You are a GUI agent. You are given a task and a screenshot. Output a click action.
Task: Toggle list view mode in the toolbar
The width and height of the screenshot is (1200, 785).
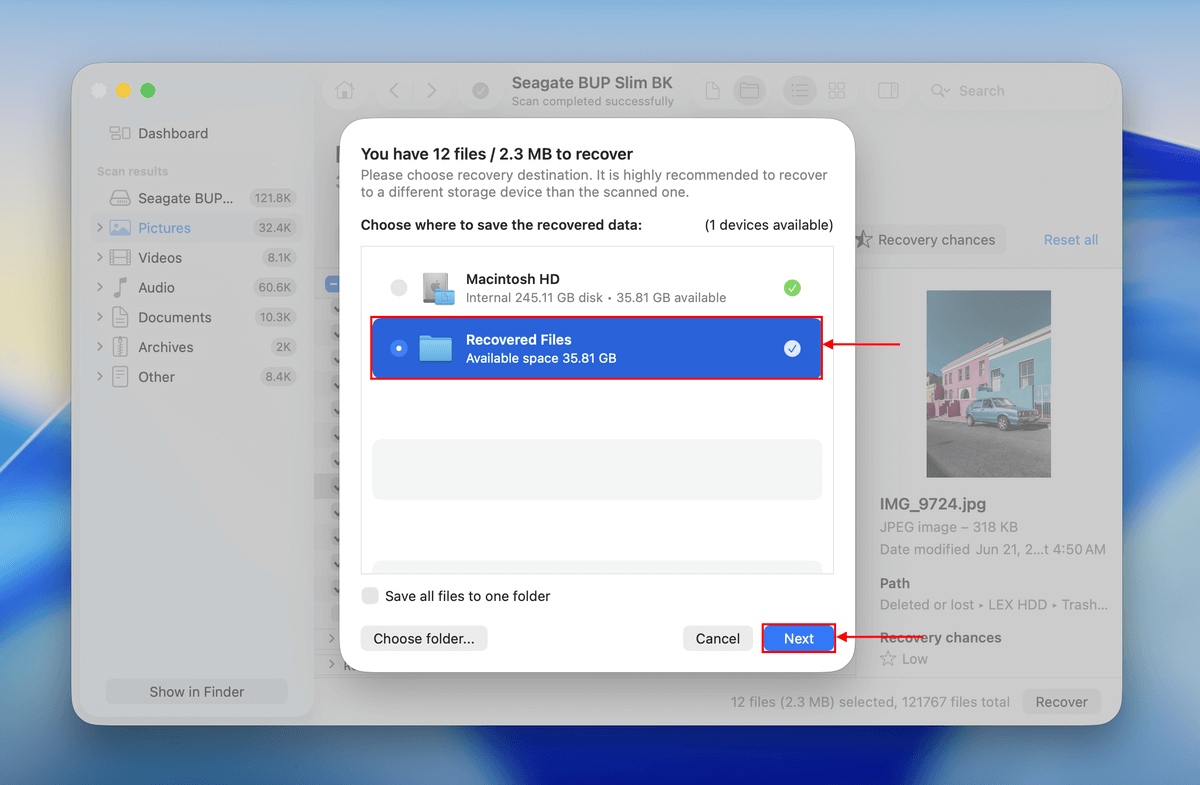[799, 90]
